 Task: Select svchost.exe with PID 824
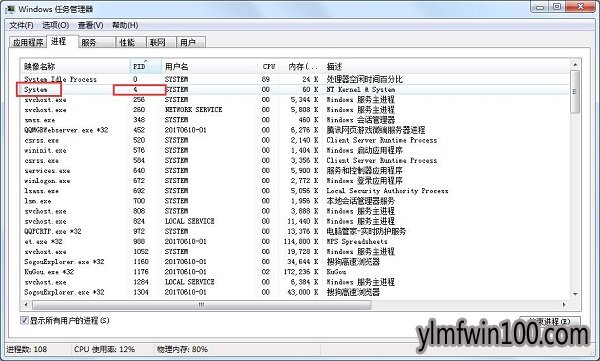click(295, 221)
